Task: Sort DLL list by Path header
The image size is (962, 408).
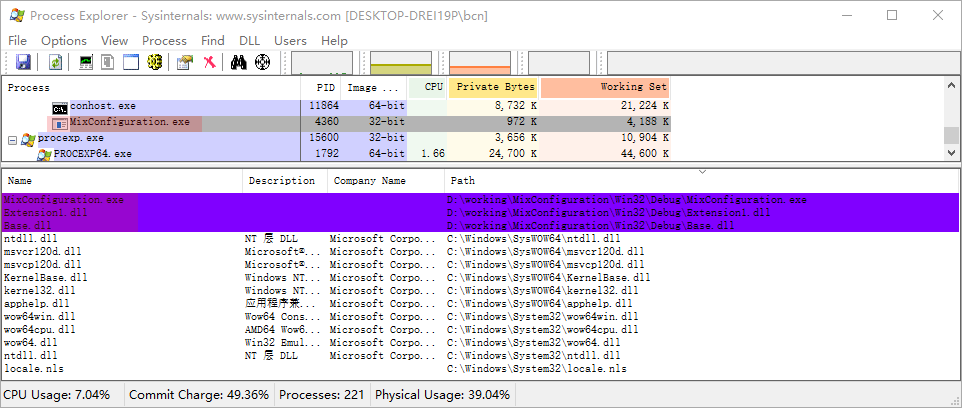Action: pyautogui.click(x=701, y=181)
